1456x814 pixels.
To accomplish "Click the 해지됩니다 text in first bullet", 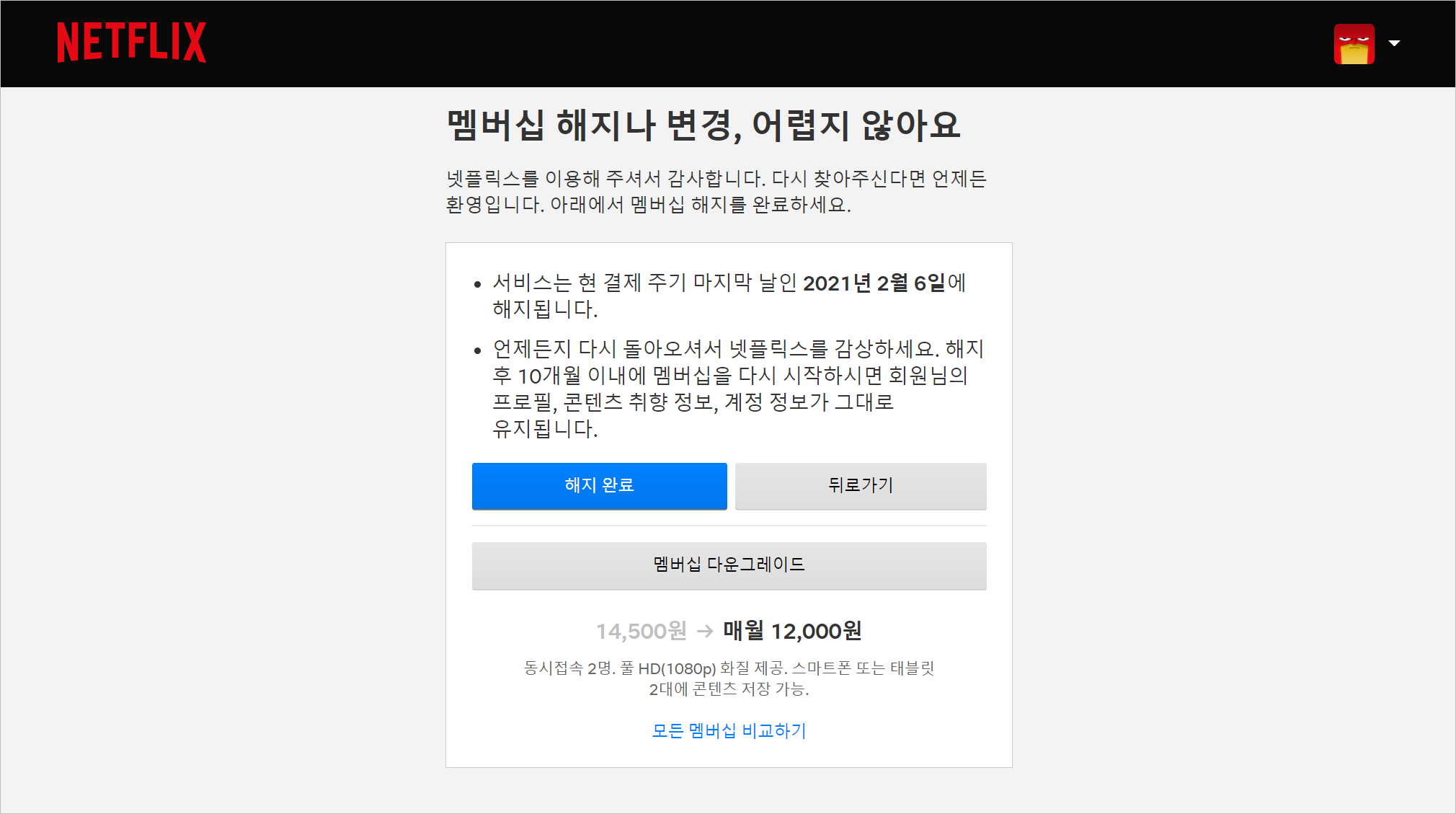I will (x=545, y=310).
